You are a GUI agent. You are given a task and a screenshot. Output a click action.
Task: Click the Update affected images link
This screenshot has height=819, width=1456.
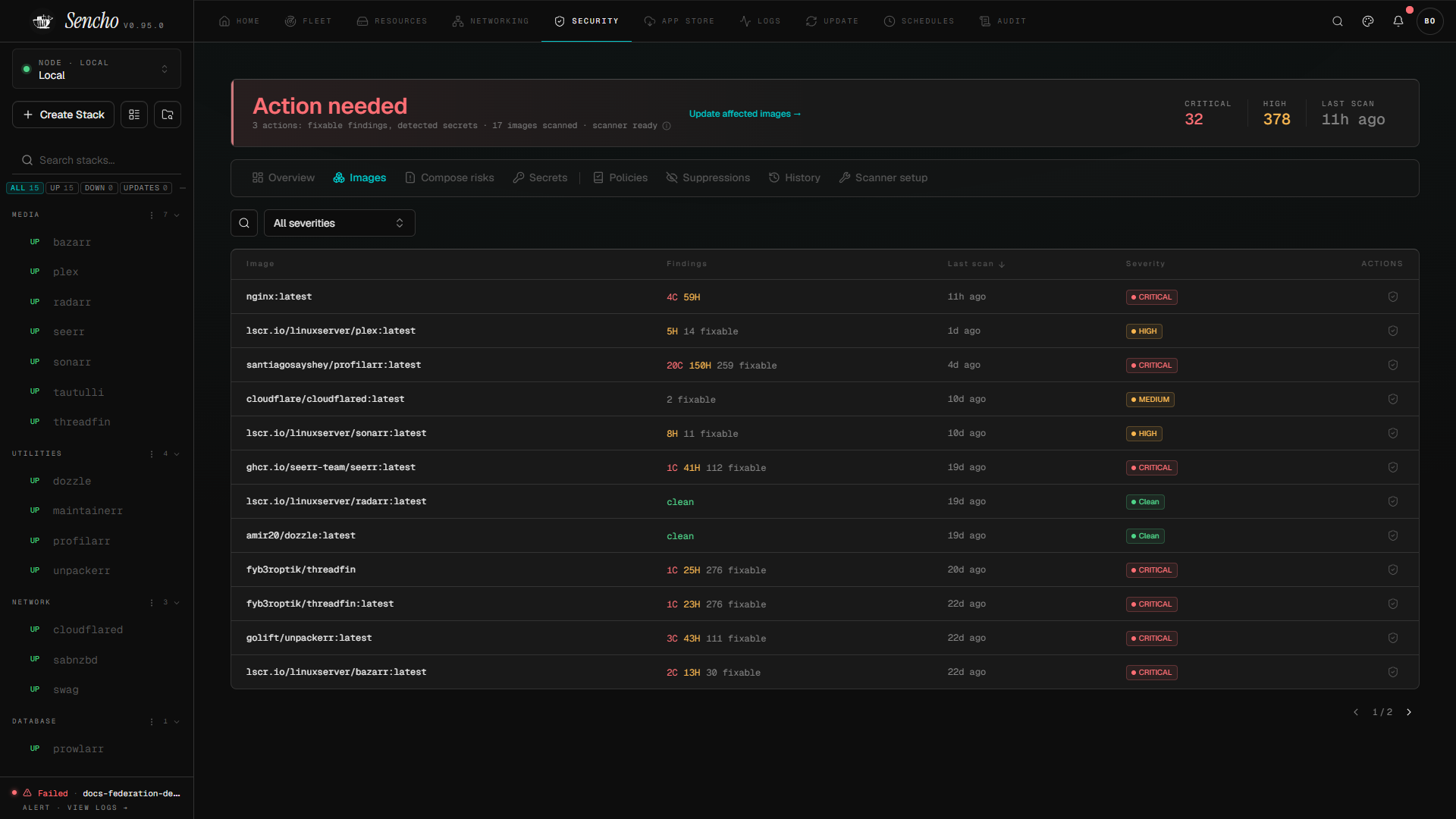pos(745,114)
